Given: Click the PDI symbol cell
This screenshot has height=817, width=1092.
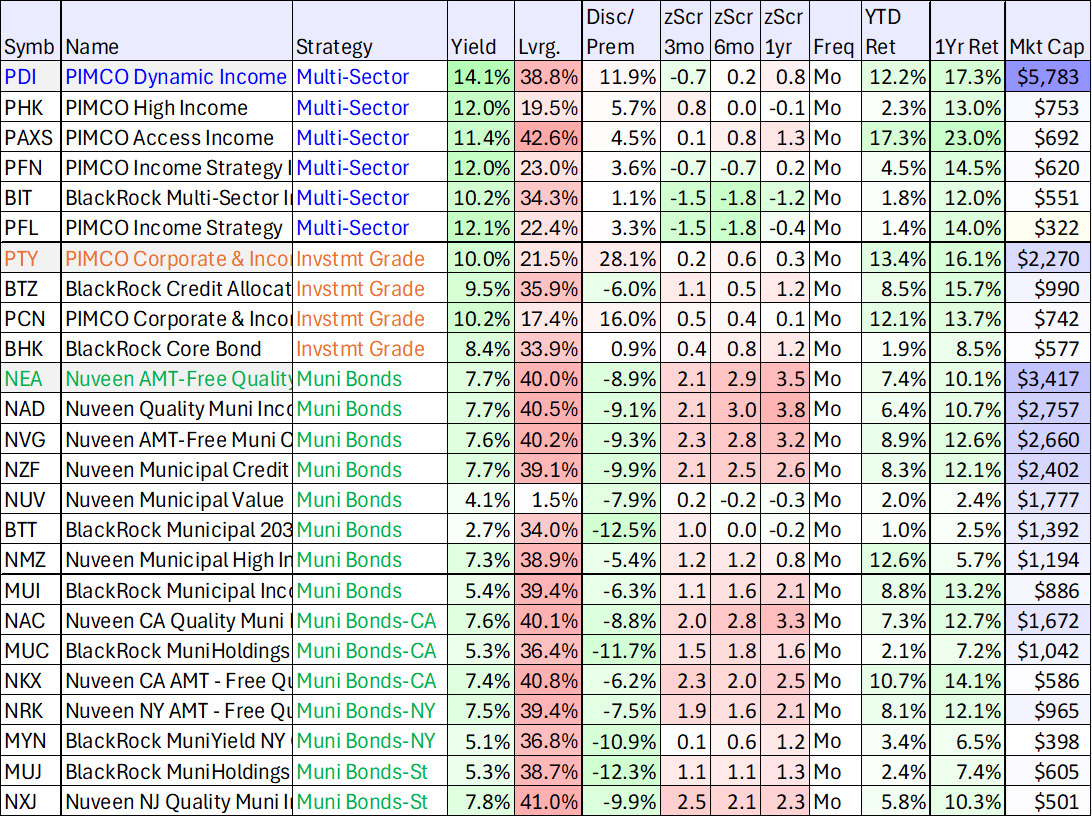Looking at the screenshot, I should tap(31, 77).
